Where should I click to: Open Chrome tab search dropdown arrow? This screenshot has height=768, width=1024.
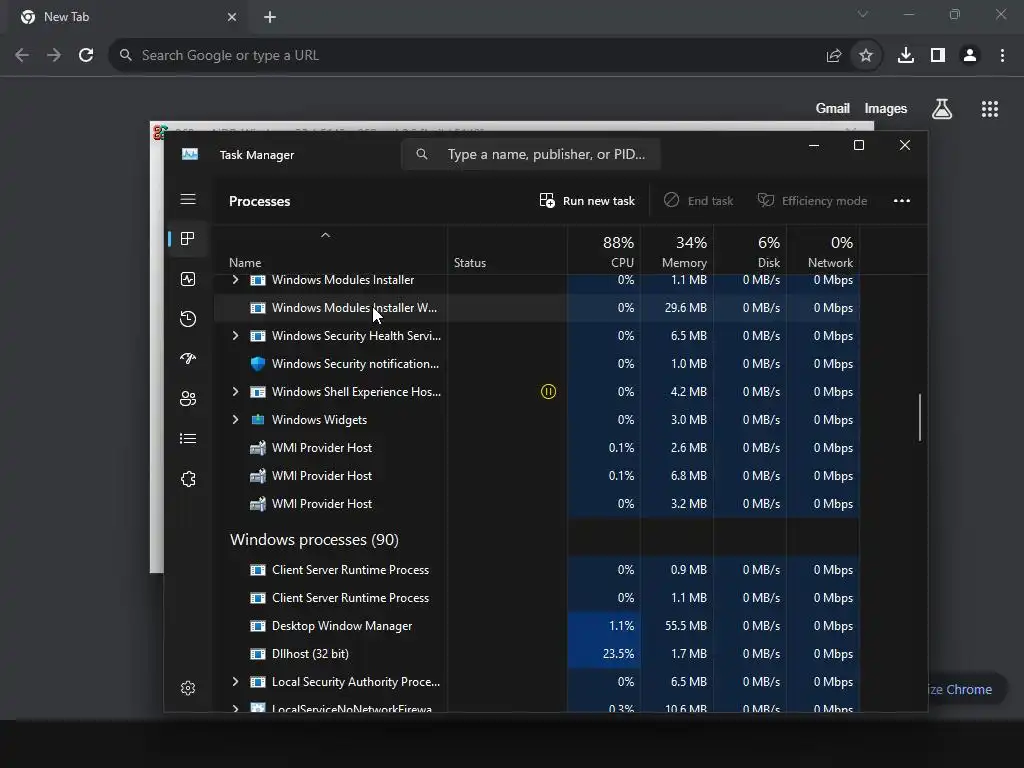863,14
